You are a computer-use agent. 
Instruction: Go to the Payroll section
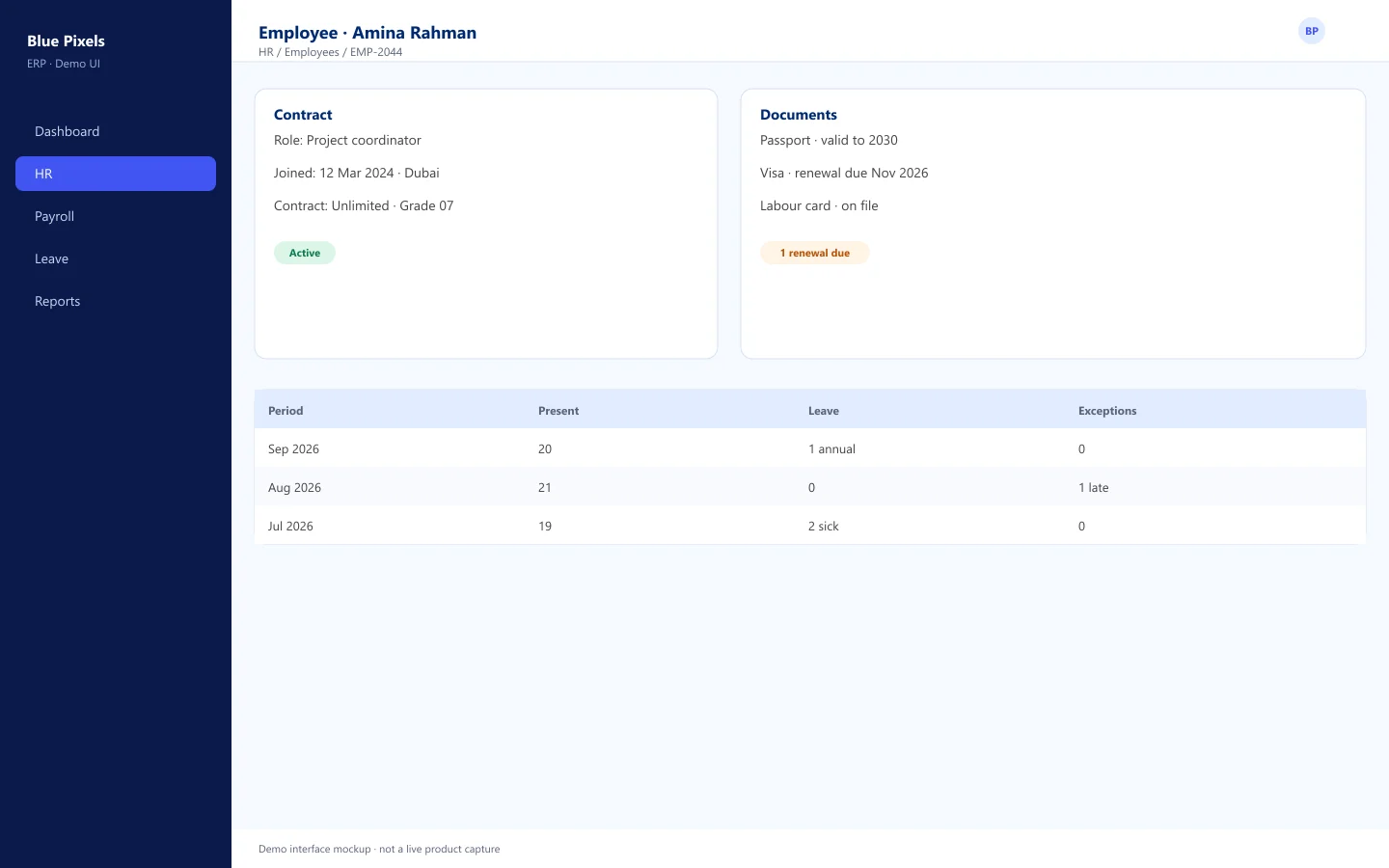pyautogui.click(x=116, y=216)
